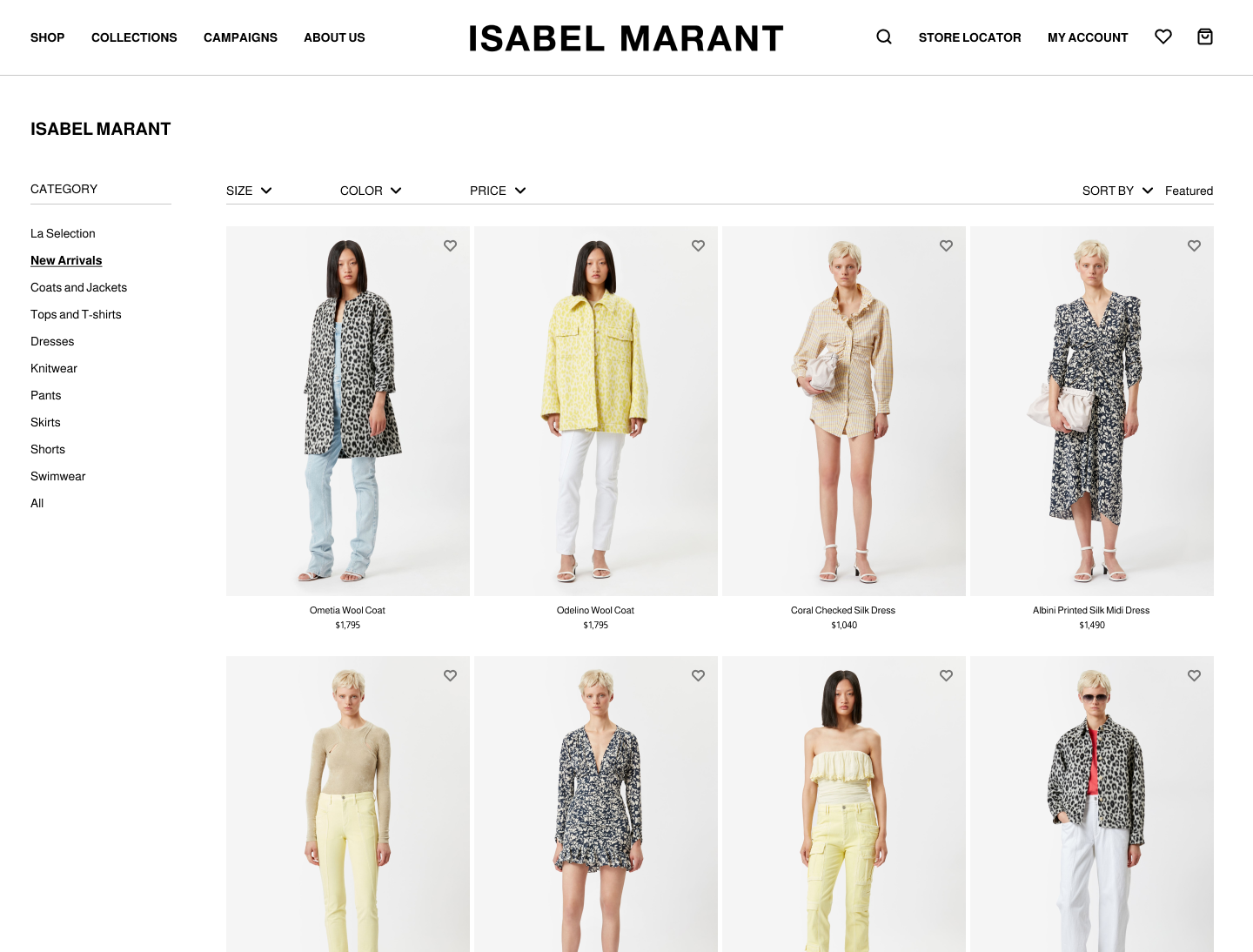
Task: Open the wishlist heart in header
Action: pyautogui.click(x=1163, y=37)
